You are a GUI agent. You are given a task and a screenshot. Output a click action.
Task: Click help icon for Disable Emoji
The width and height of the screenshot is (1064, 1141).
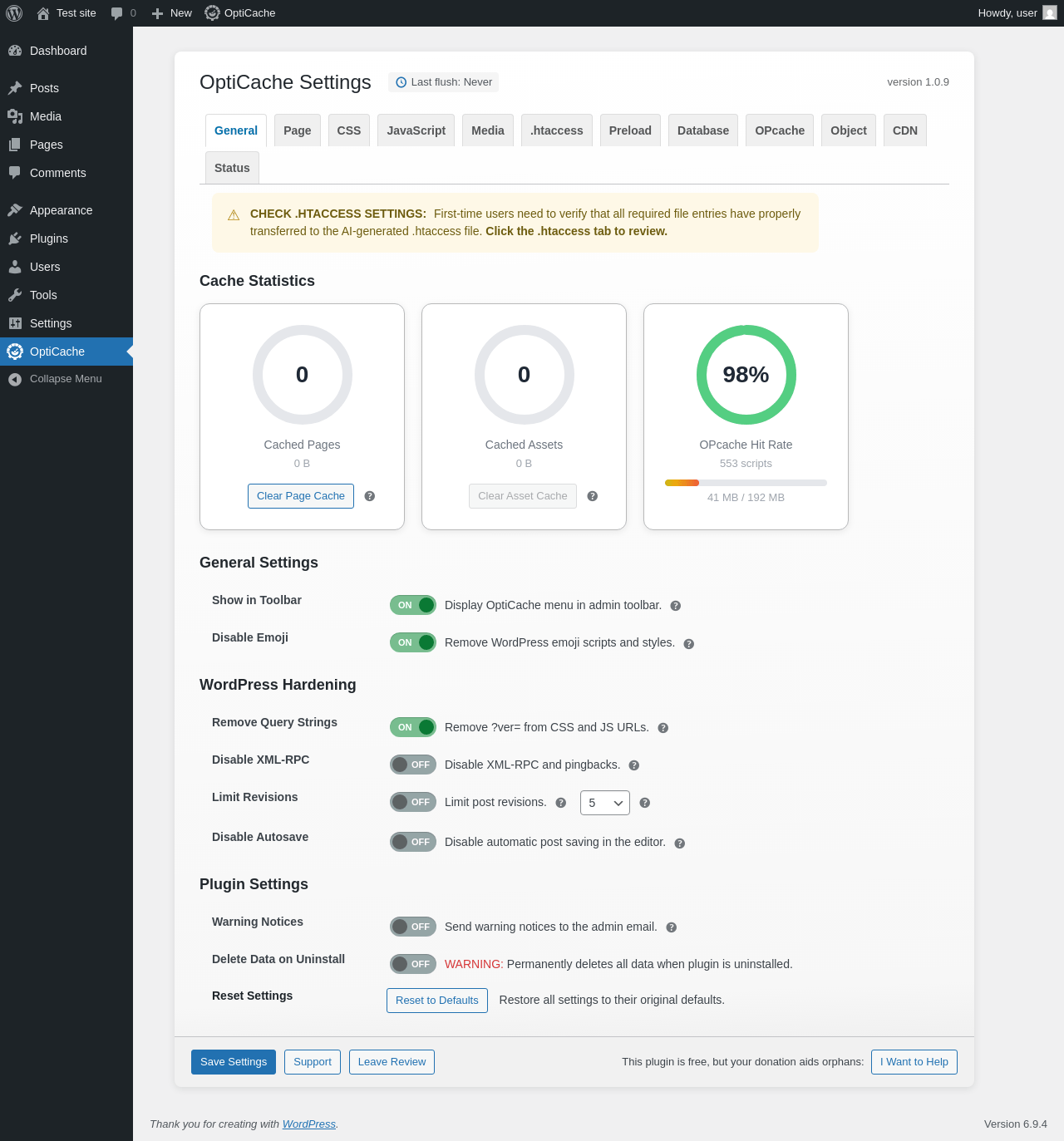pyautogui.click(x=689, y=644)
